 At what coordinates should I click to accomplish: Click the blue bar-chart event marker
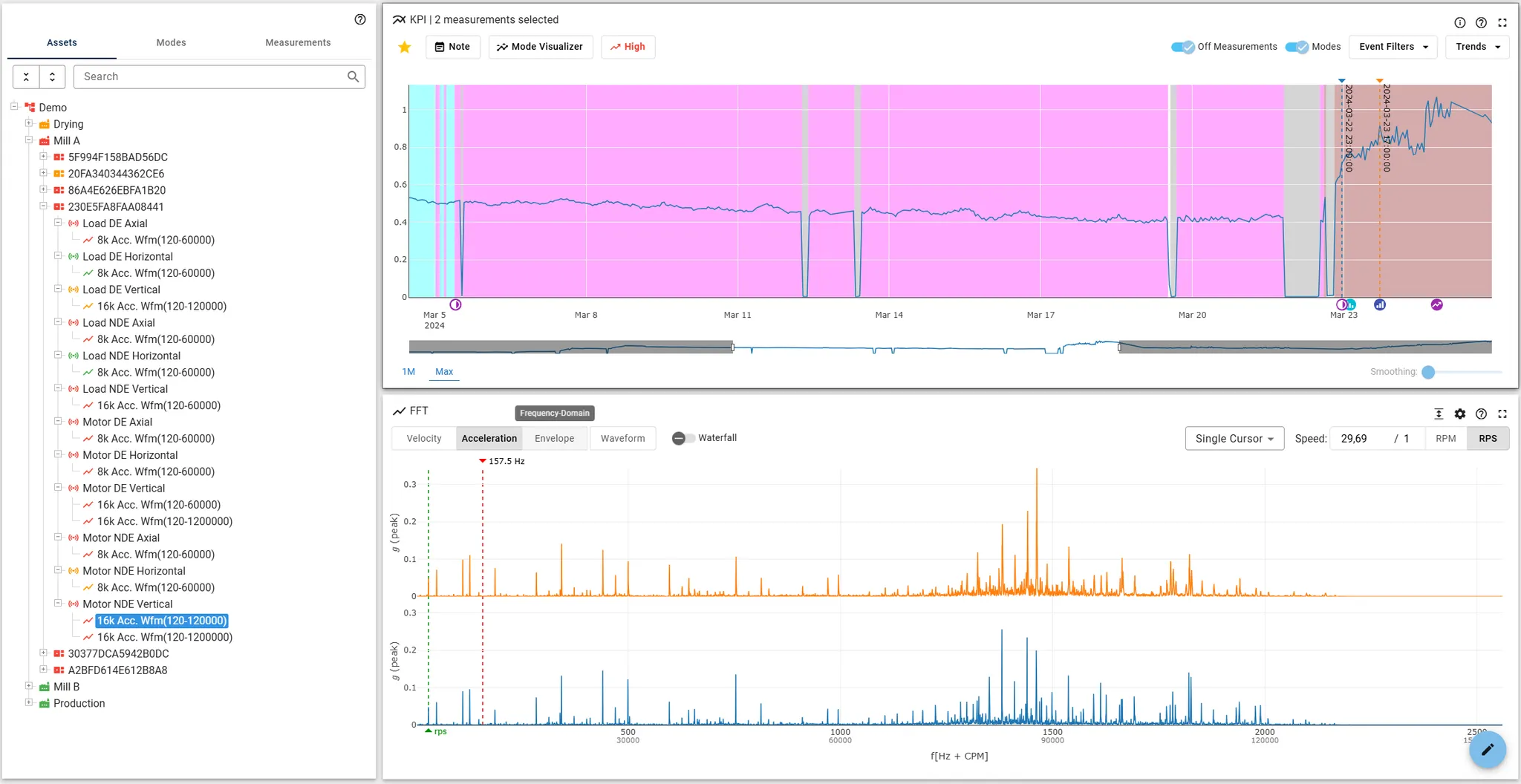[x=1380, y=304]
